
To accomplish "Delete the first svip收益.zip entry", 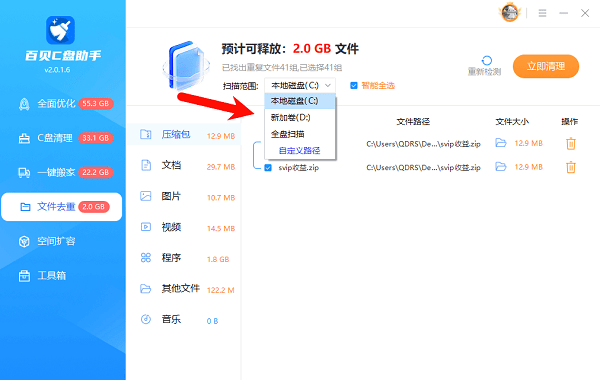I will click(x=571, y=144).
